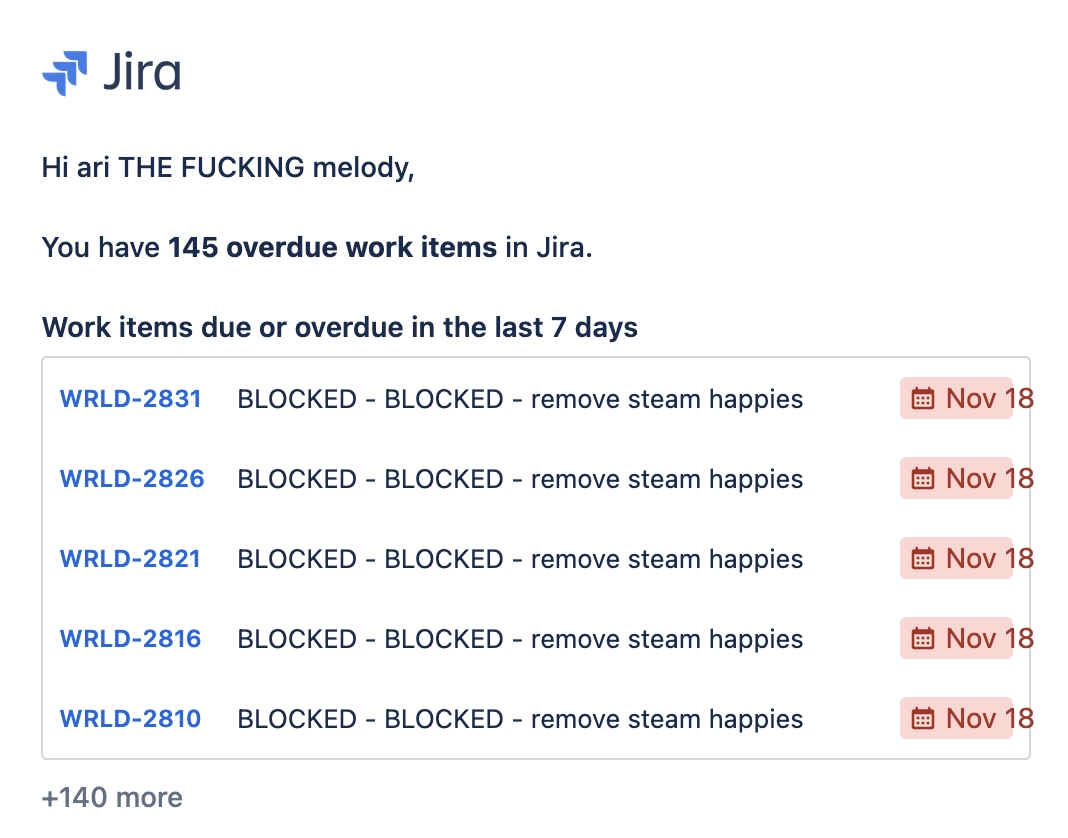Open issue link WRLD-2821

pyautogui.click(x=130, y=559)
